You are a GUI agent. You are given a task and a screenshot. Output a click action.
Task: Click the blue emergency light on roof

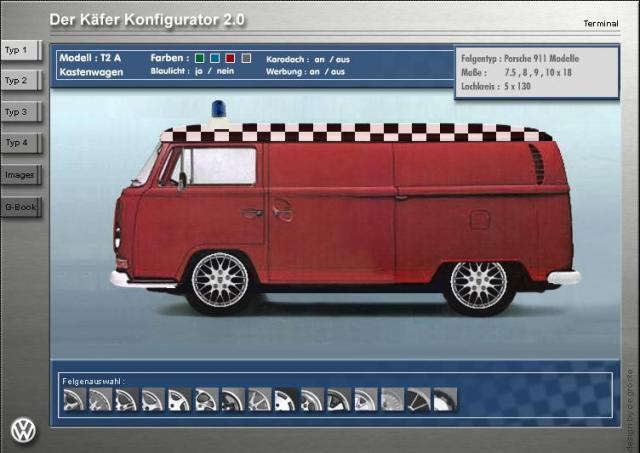tap(219, 109)
